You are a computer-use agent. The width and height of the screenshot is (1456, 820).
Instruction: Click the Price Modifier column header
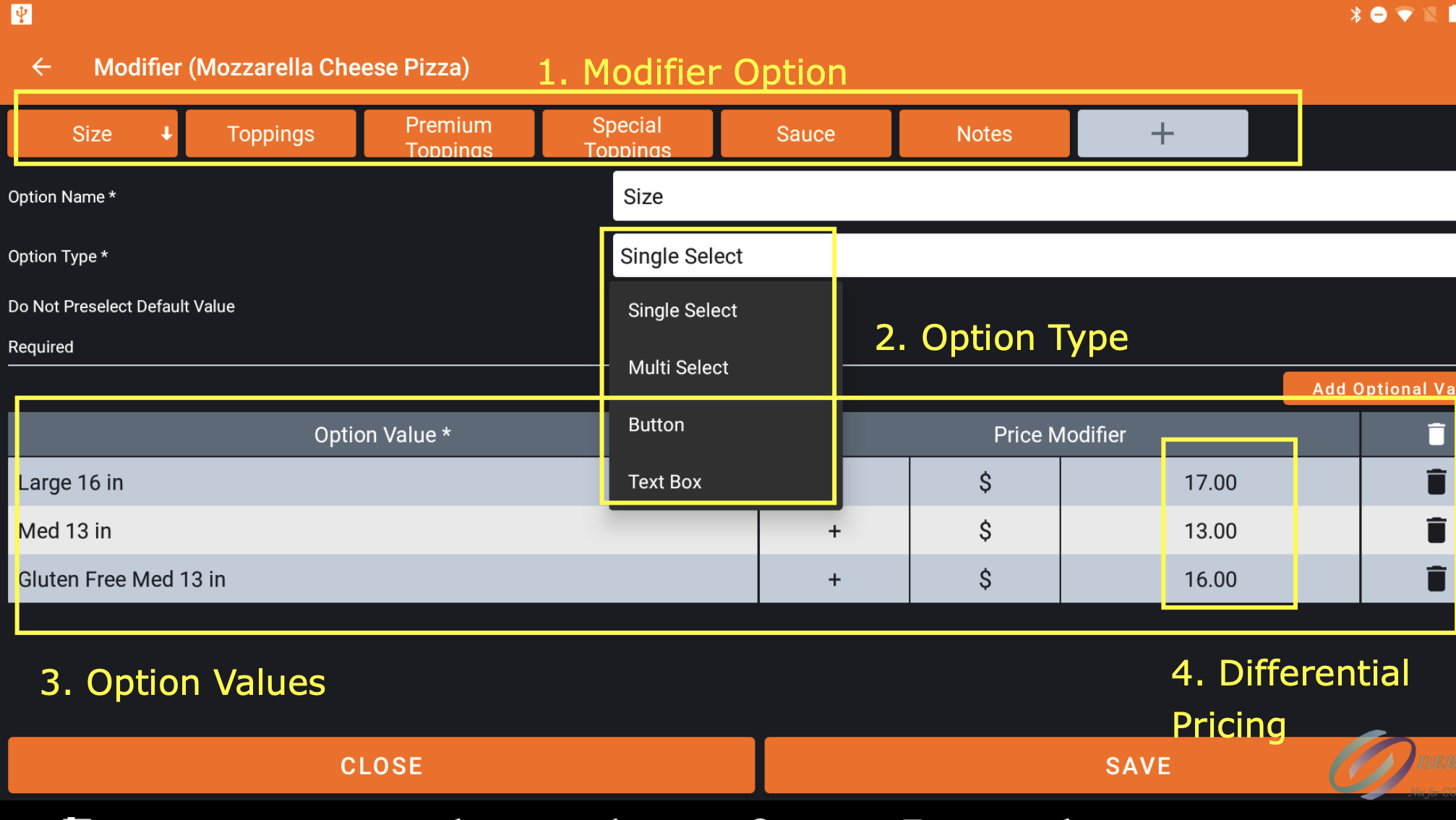pos(1060,435)
